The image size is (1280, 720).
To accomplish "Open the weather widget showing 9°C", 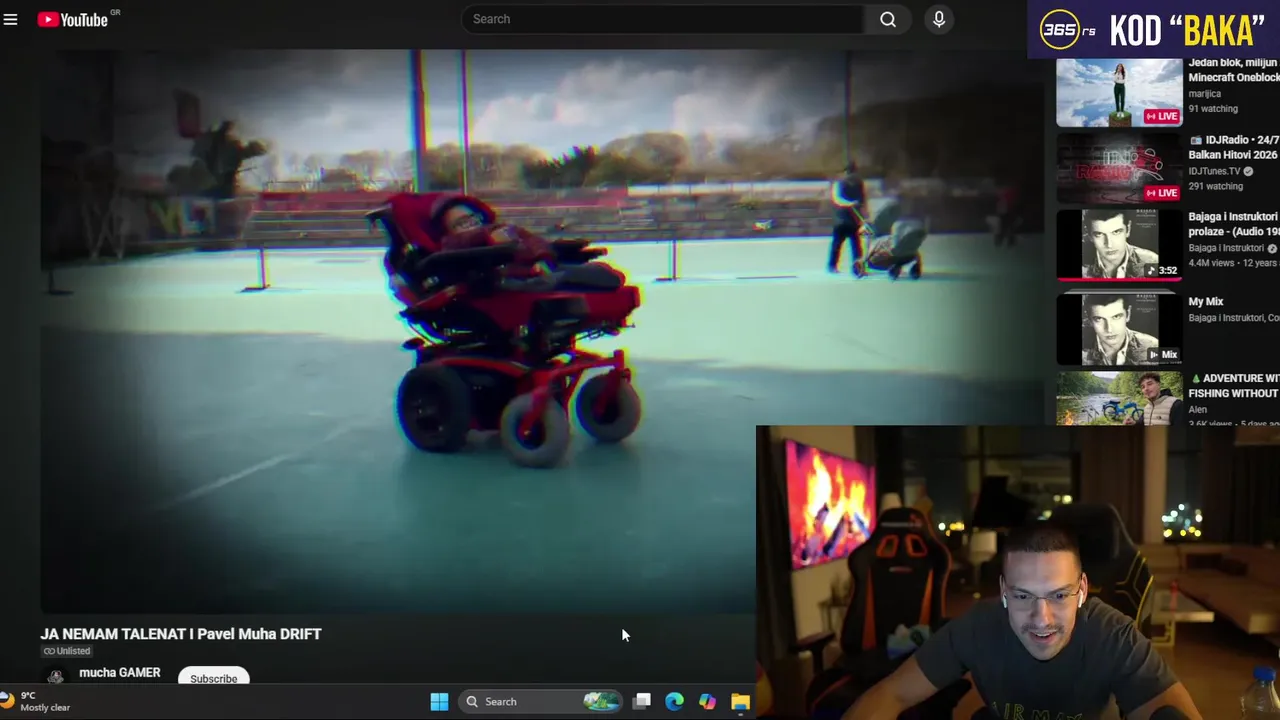I will point(36,701).
